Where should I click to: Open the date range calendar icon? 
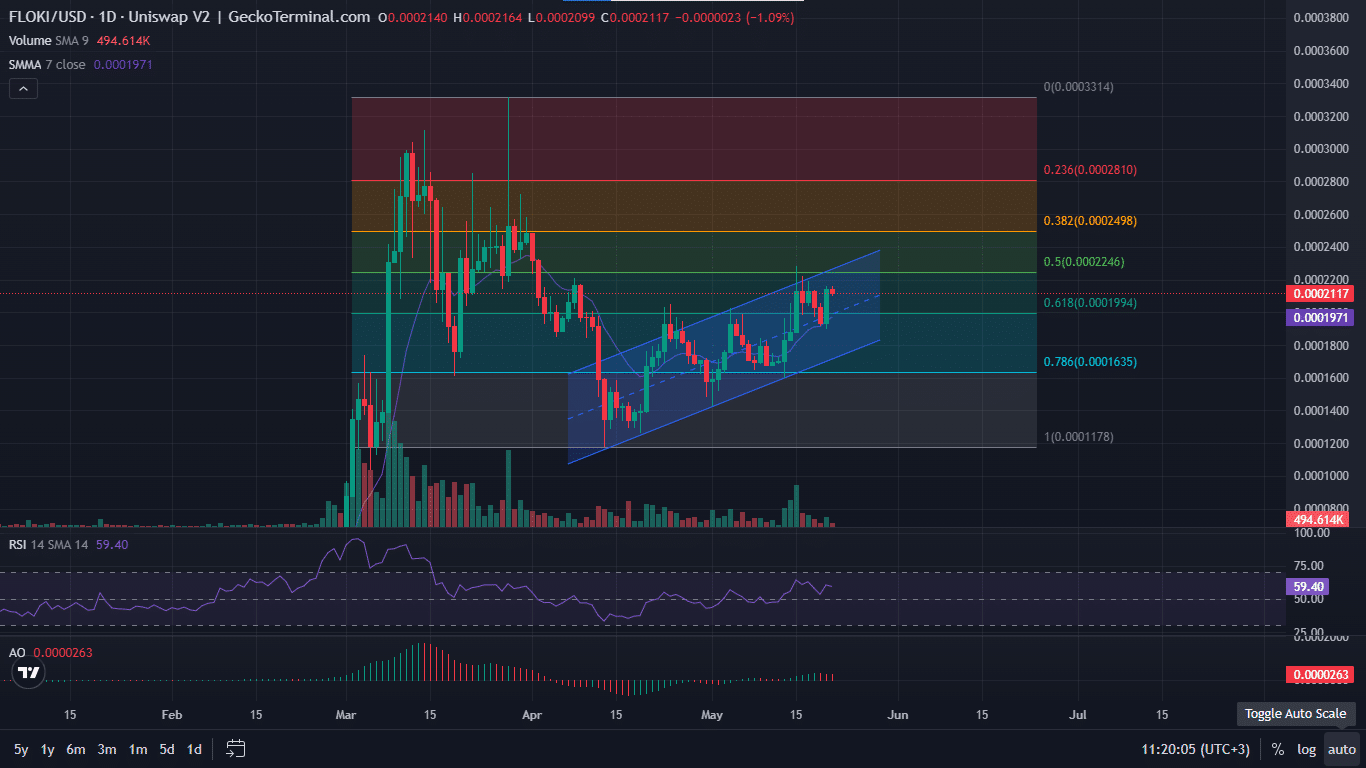point(236,749)
